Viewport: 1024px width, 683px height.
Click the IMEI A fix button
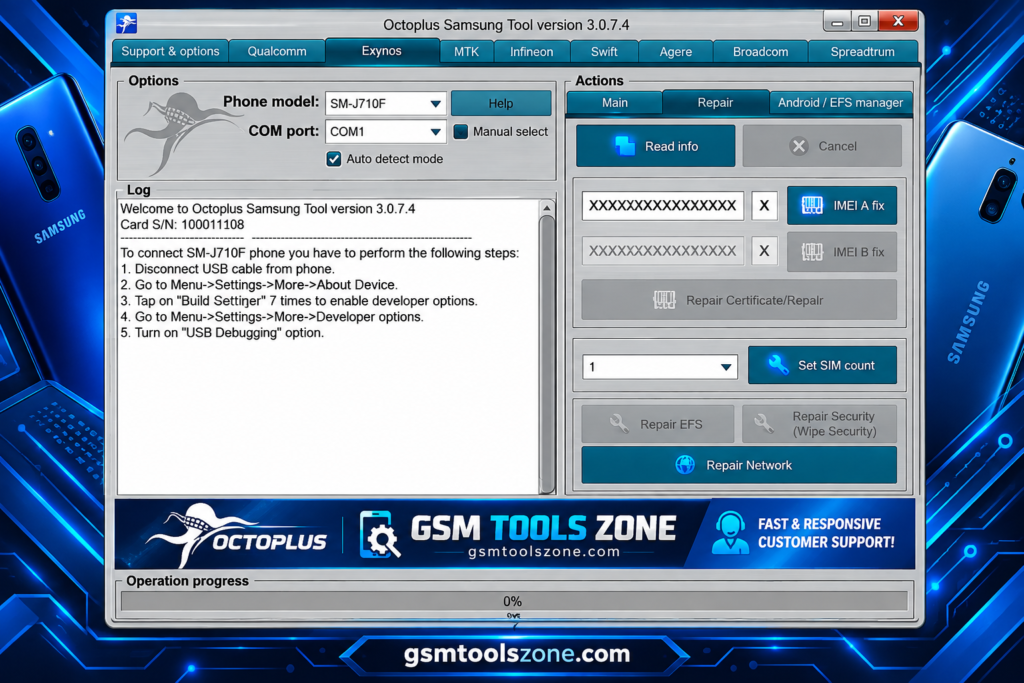[842, 206]
